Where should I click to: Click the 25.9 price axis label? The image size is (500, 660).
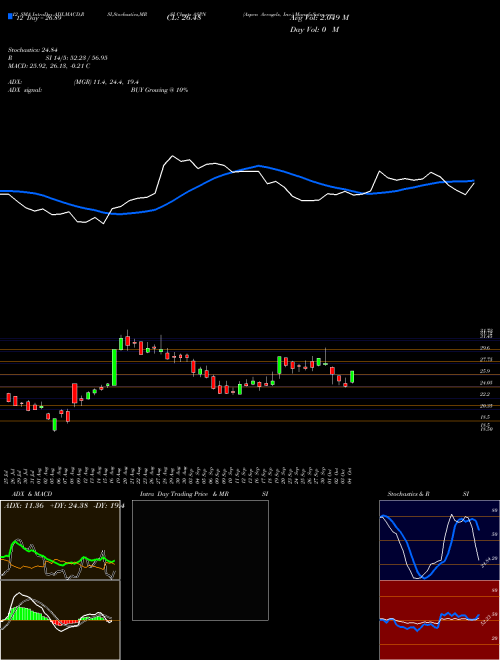click(485, 371)
